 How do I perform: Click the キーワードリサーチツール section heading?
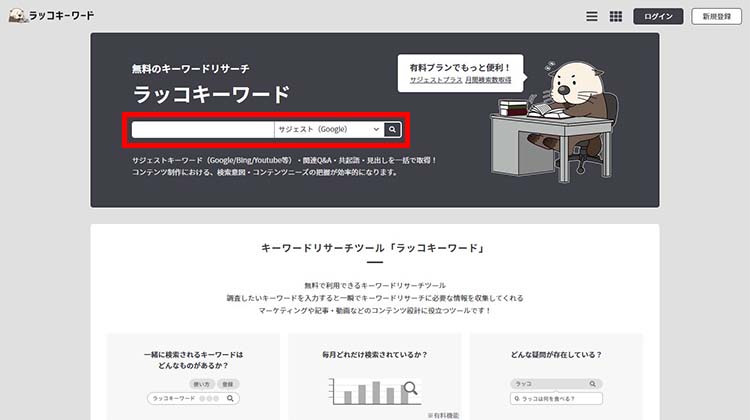(375, 248)
